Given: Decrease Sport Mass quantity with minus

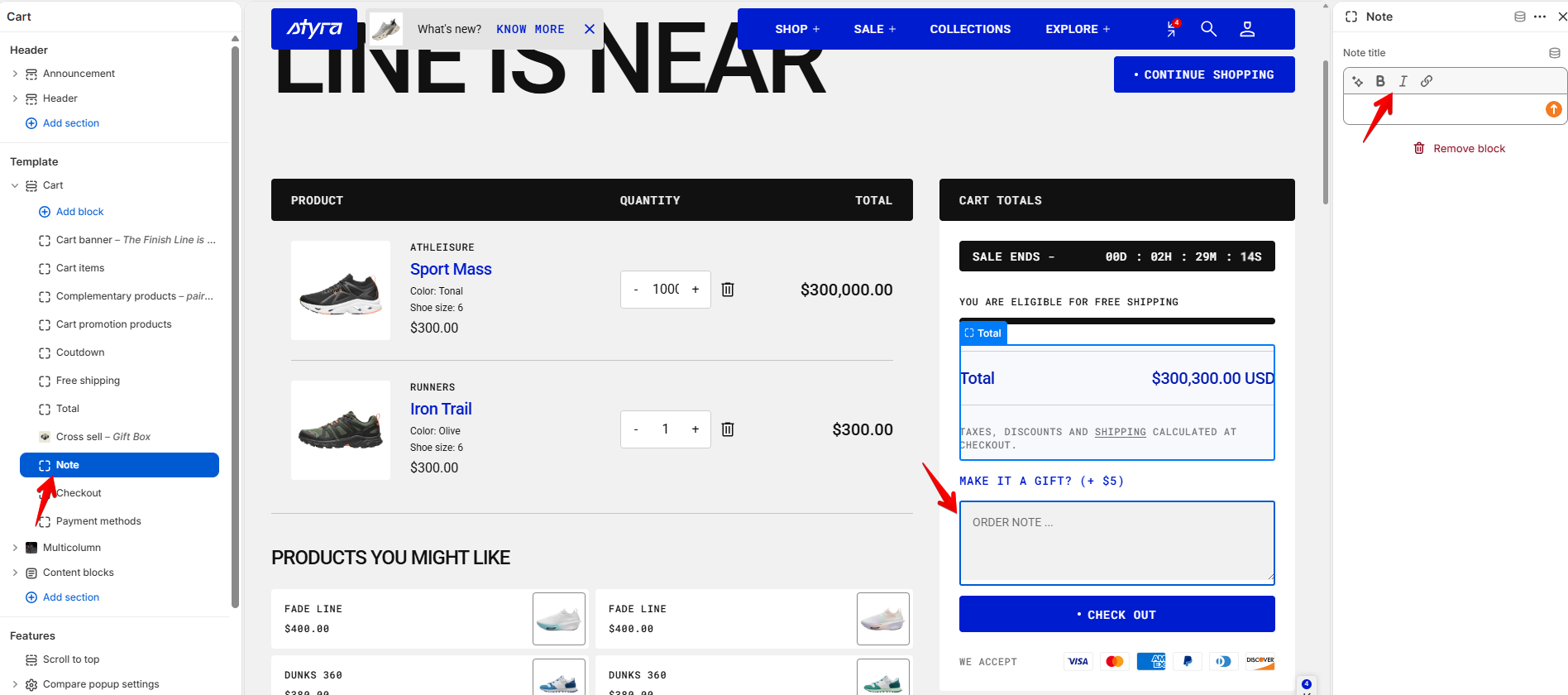Looking at the screenshot, I should click(636, 290).
